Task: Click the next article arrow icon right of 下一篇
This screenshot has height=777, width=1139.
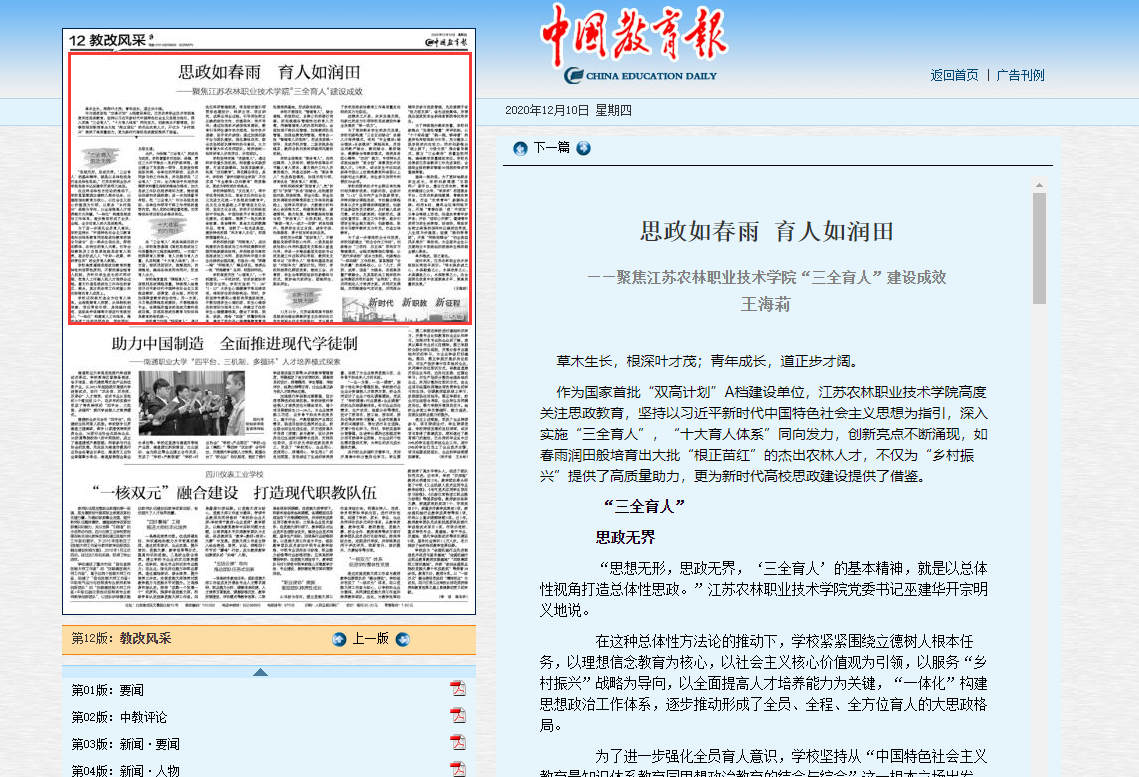Action: (583, 148)
